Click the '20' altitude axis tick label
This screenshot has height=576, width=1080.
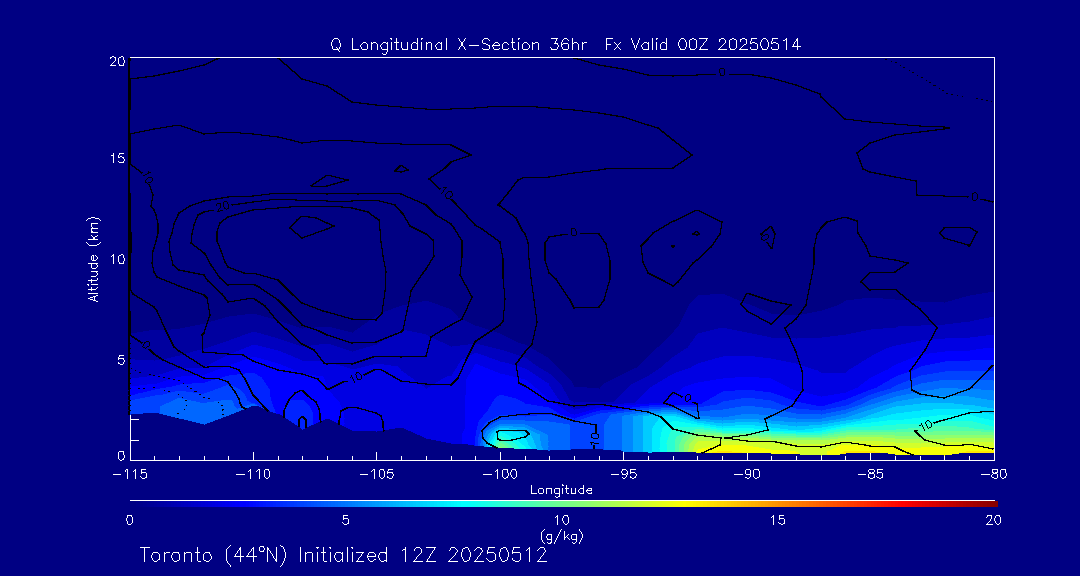[116, 60]
